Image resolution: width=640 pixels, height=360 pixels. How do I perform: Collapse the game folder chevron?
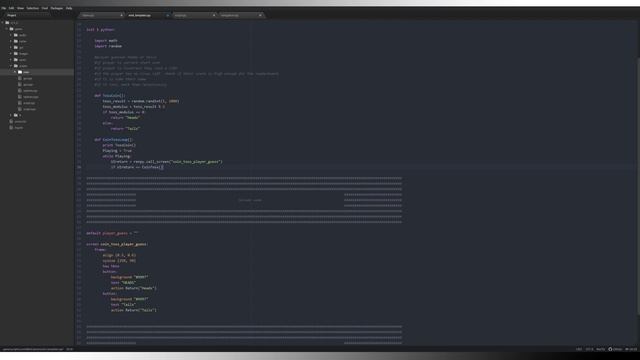click(7, 29)
